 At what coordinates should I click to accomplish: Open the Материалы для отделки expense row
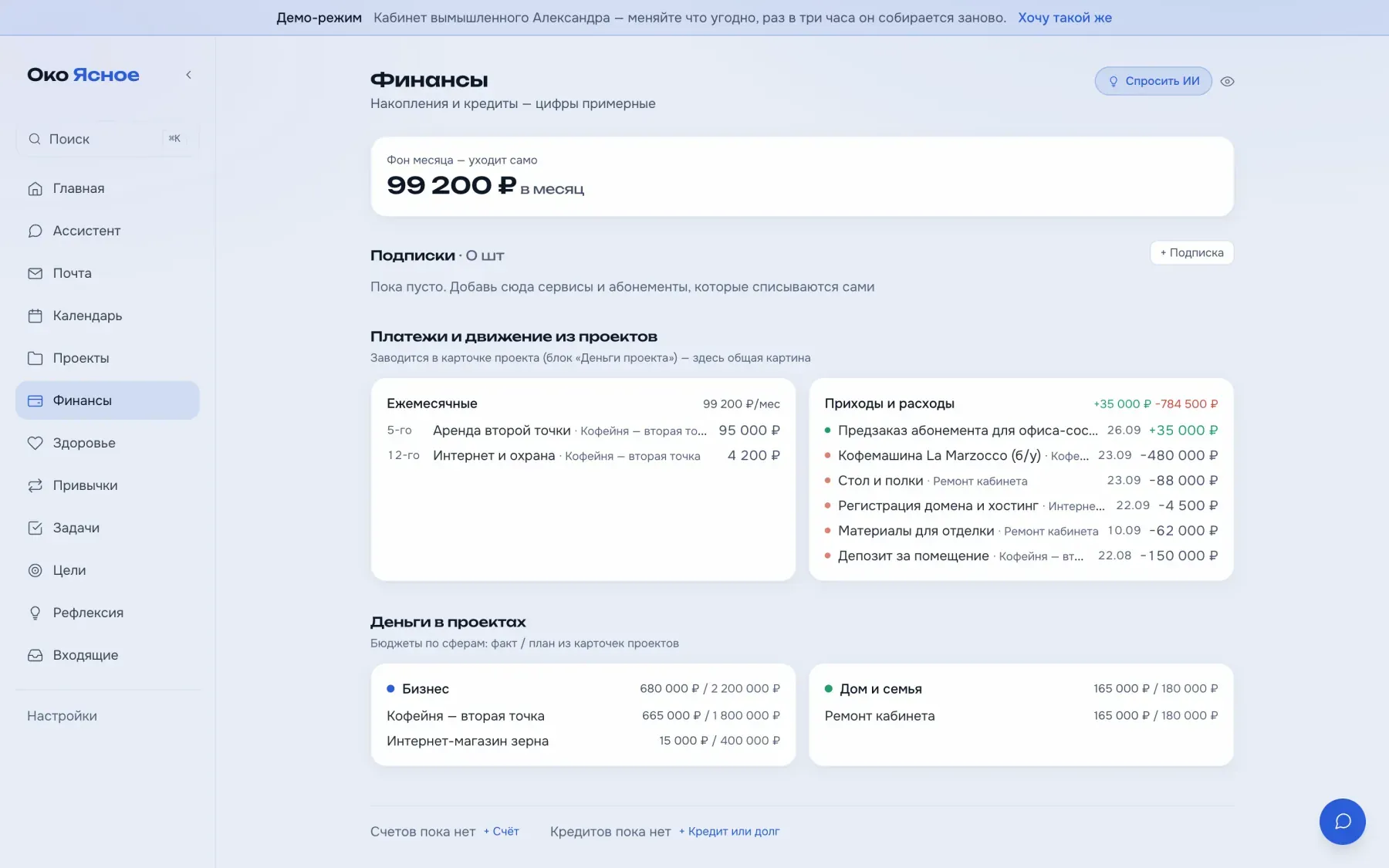point(1021,531)
